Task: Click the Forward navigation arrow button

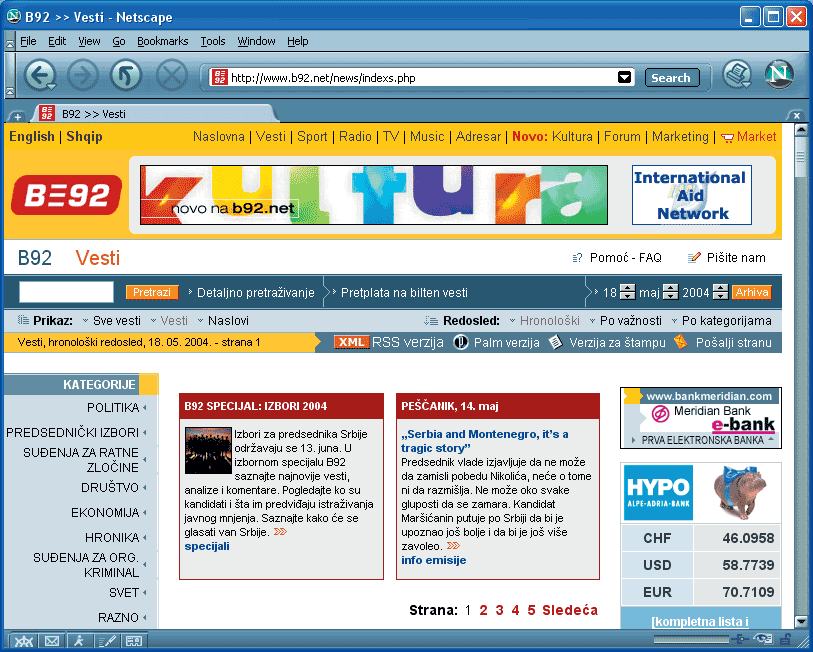Action: (83, 76)
